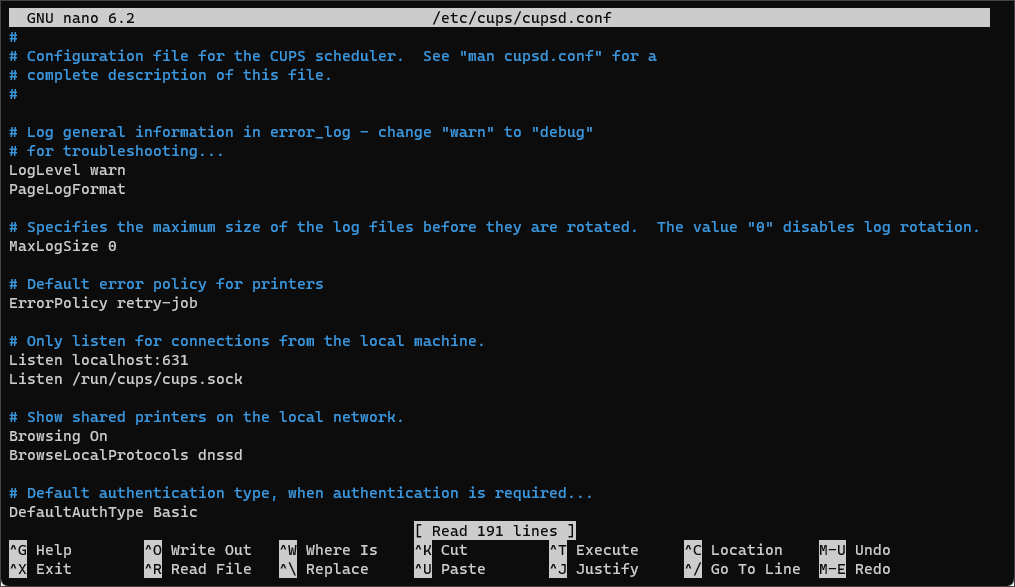This screenshot has width=1015, height=587.
Task: Click the ^X Exit shortcut
Action: click(40, 570)
